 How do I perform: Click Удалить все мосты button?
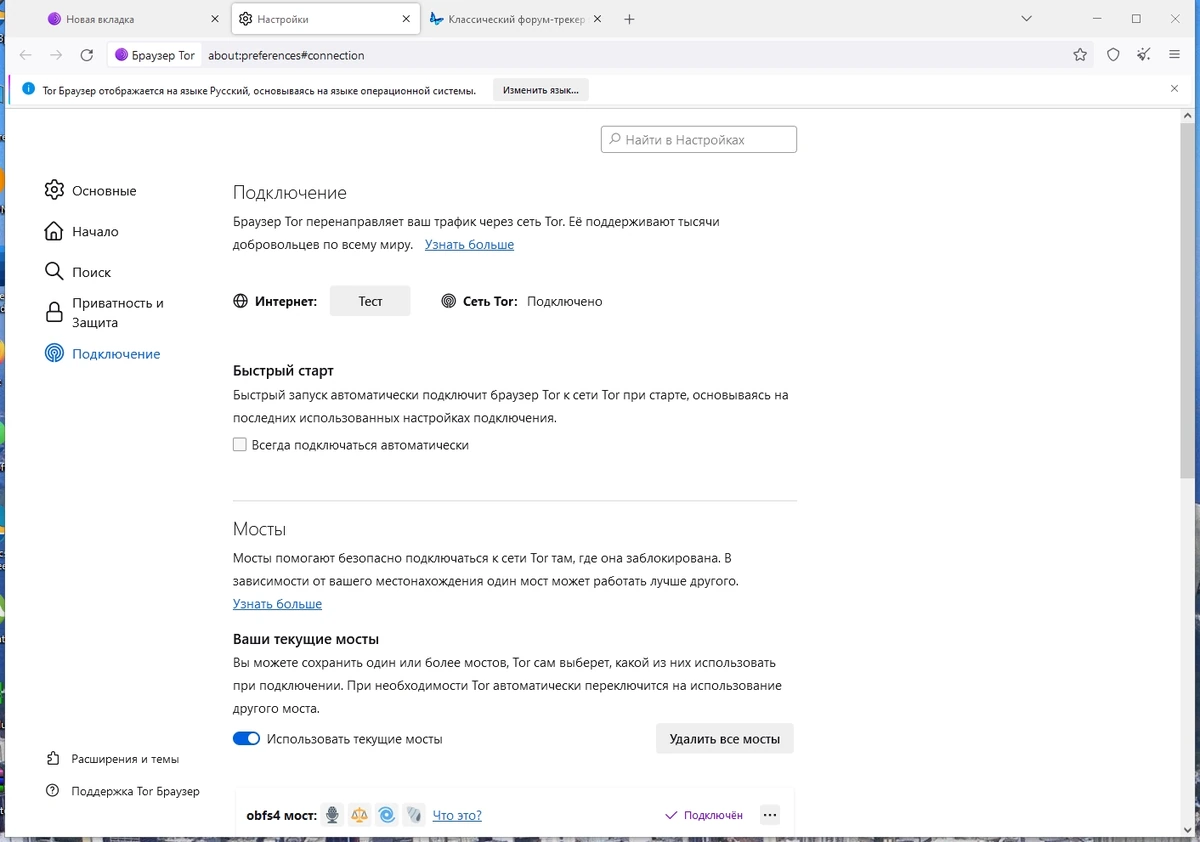[x=725, y=739]
